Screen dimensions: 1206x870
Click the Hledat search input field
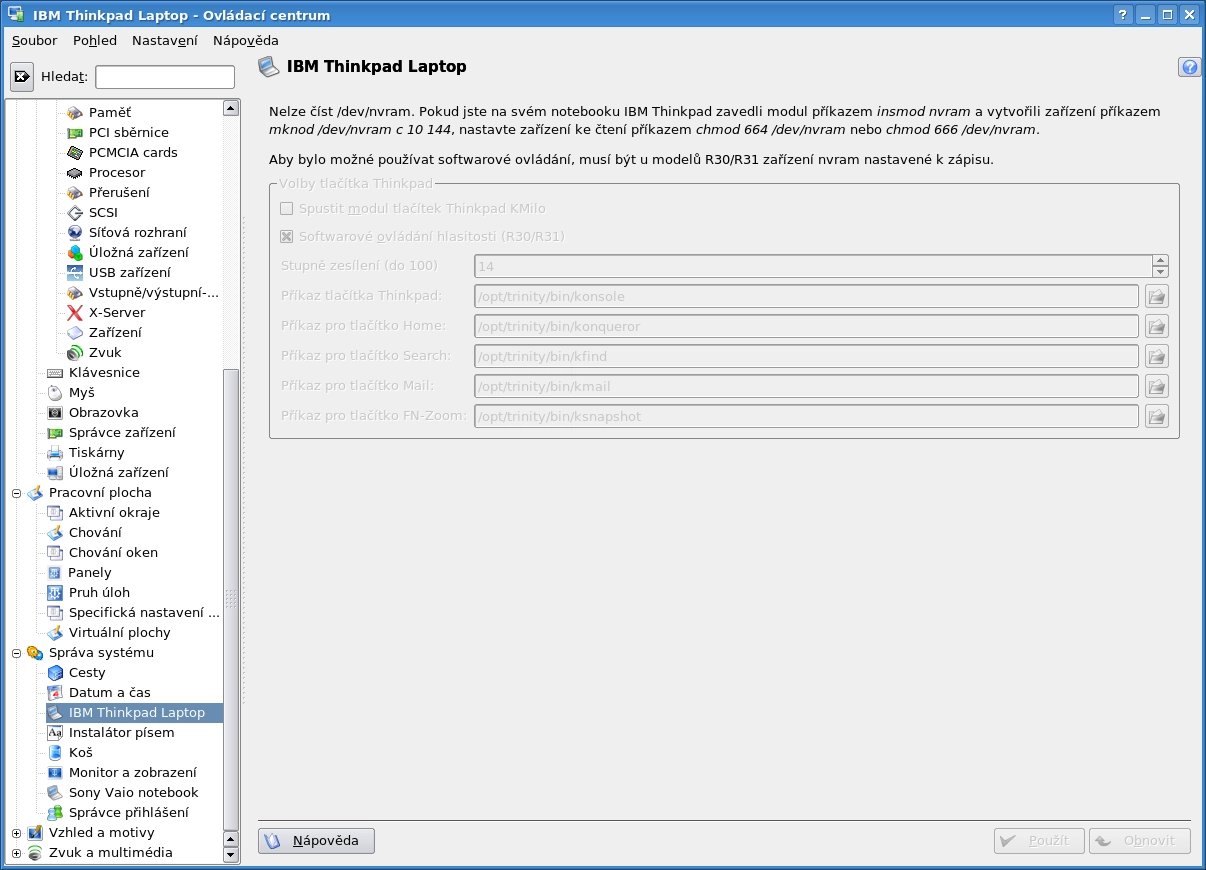click(x=165, y=77)
